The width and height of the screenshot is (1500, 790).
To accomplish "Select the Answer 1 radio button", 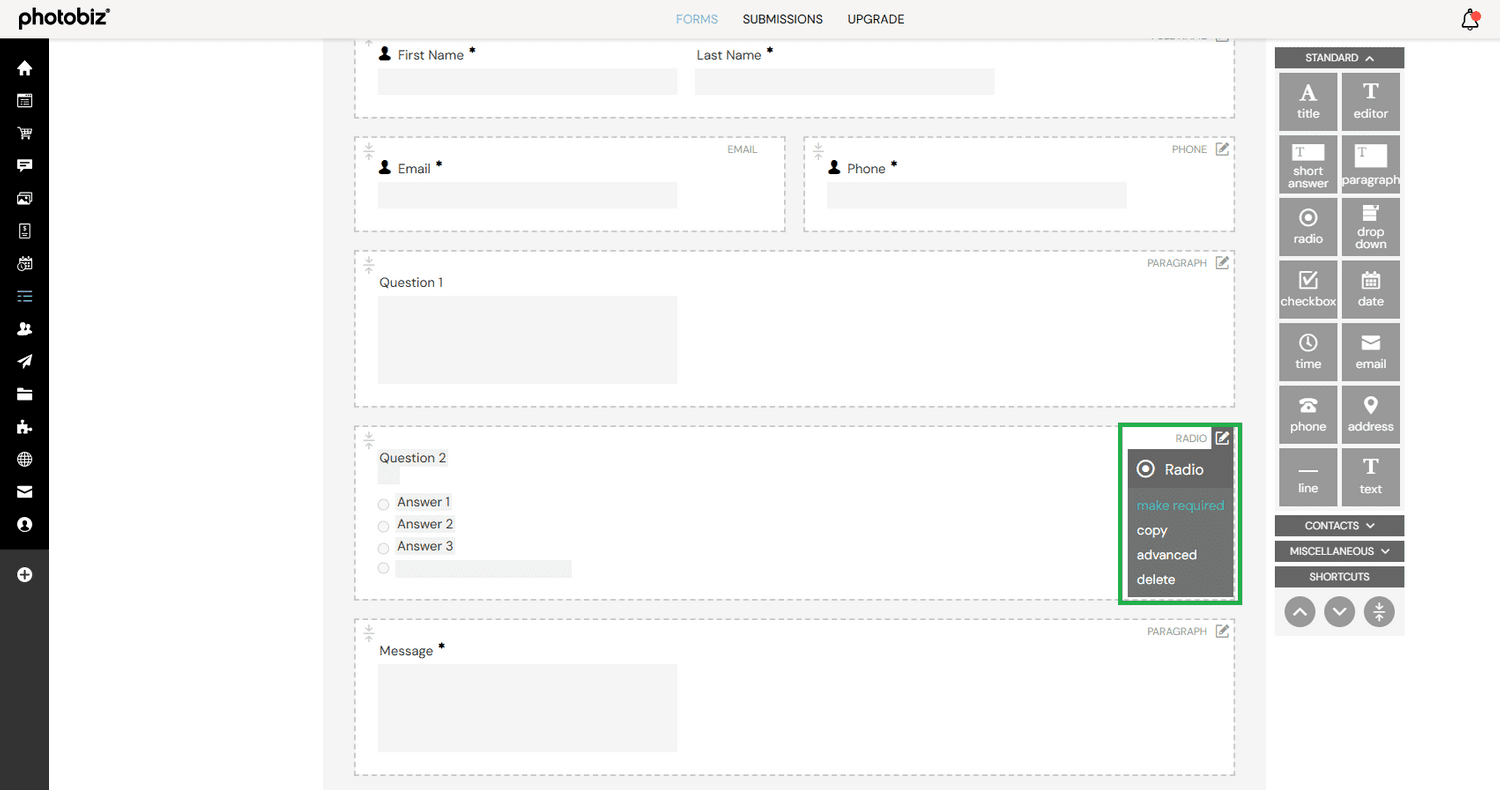I will (383, 504).
